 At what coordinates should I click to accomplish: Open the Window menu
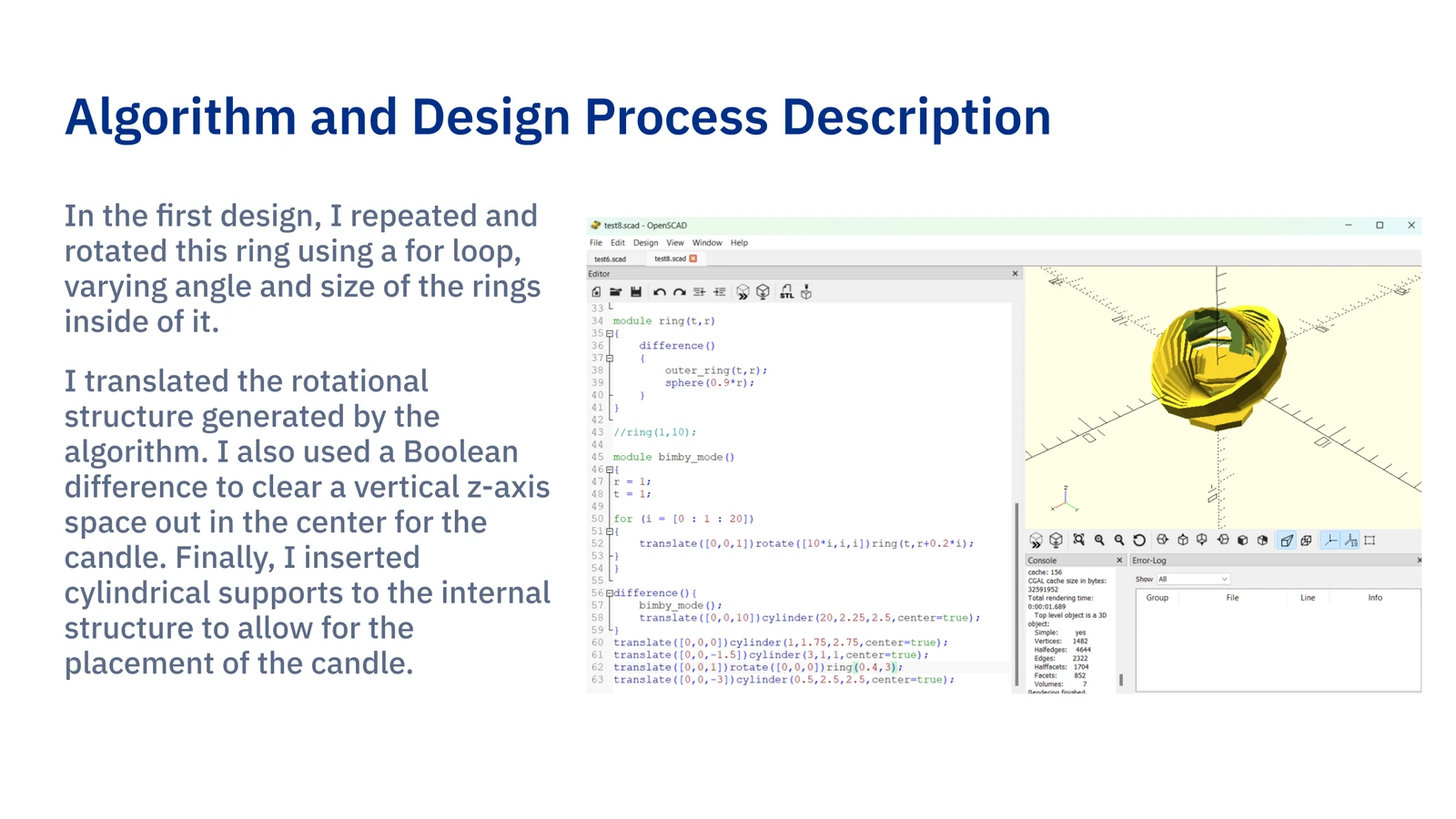(x=707, y=243)
